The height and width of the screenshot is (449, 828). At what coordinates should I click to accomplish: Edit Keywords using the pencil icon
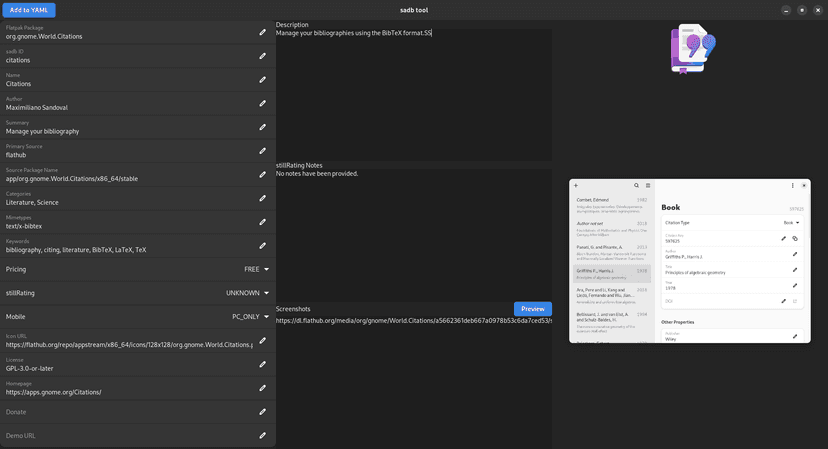pyautogui.click(x=263, y=246)
